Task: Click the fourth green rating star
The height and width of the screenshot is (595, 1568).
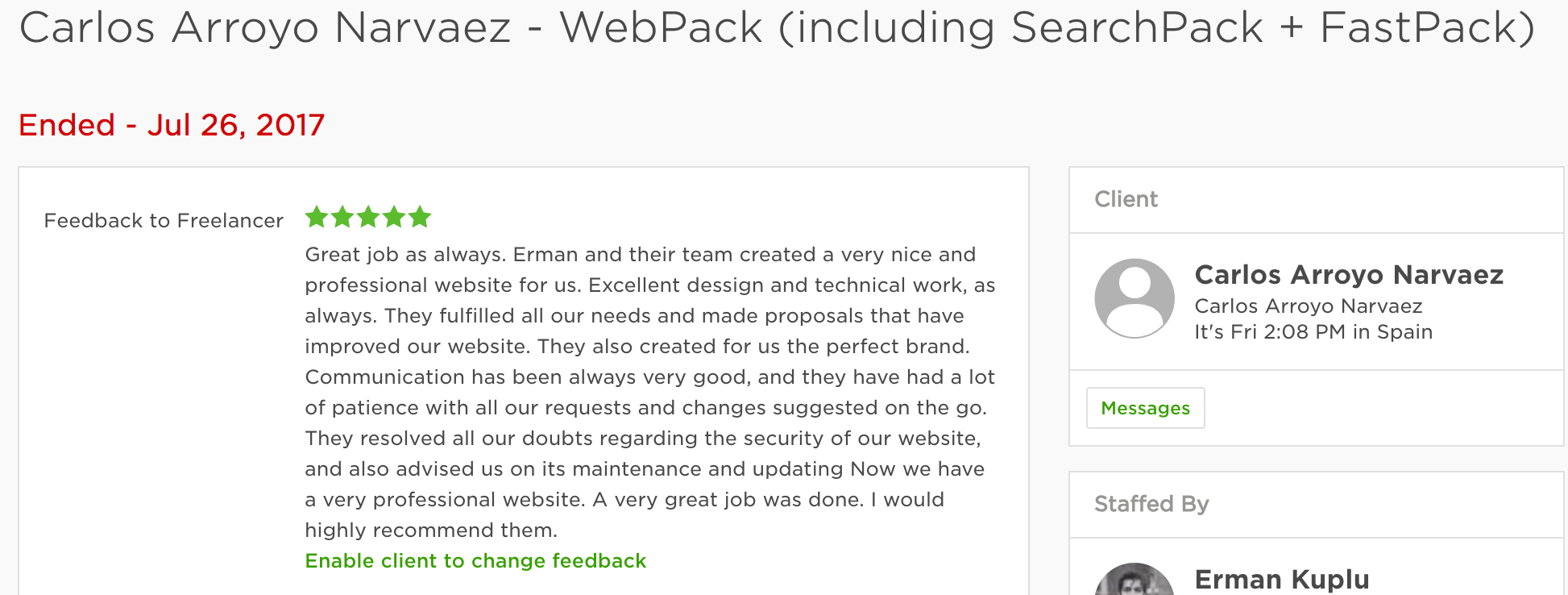Action: (x=394, y=217)
